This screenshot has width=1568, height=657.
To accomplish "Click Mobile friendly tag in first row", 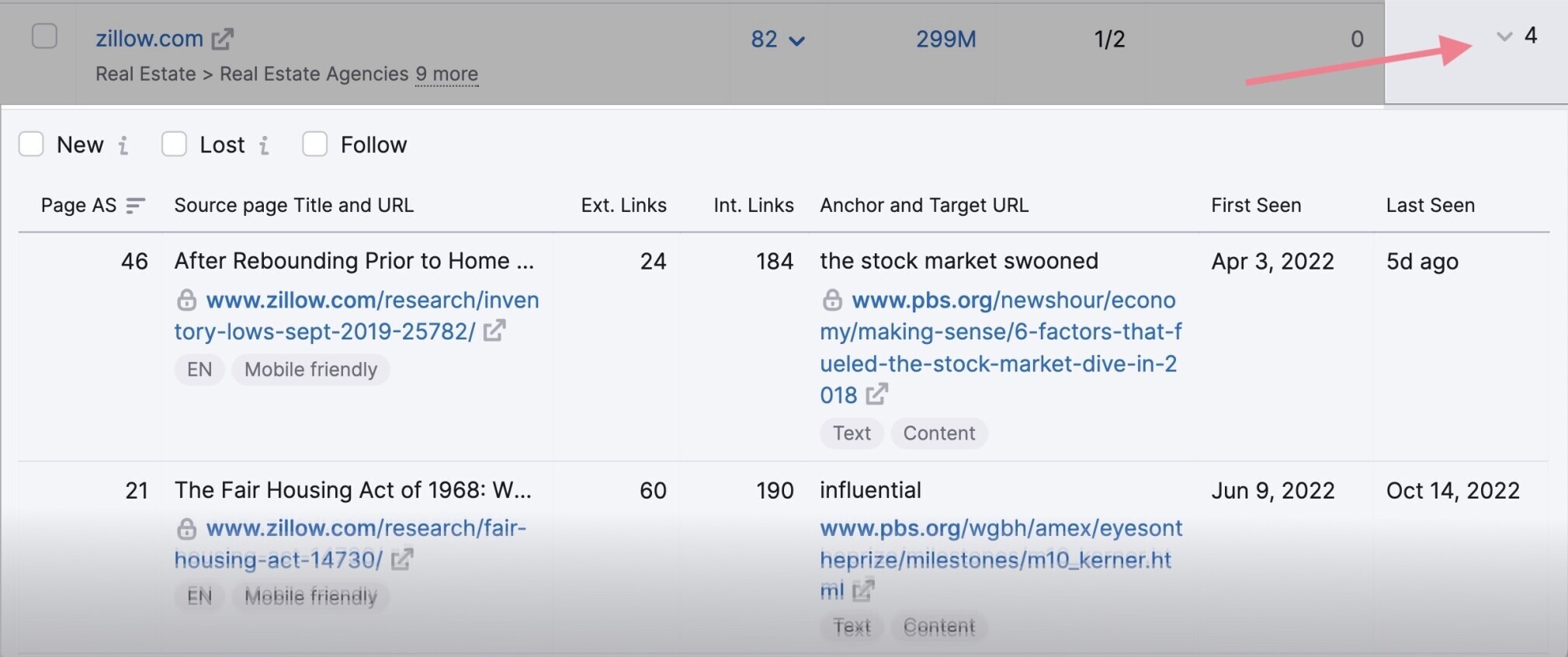I will point(310,370).
